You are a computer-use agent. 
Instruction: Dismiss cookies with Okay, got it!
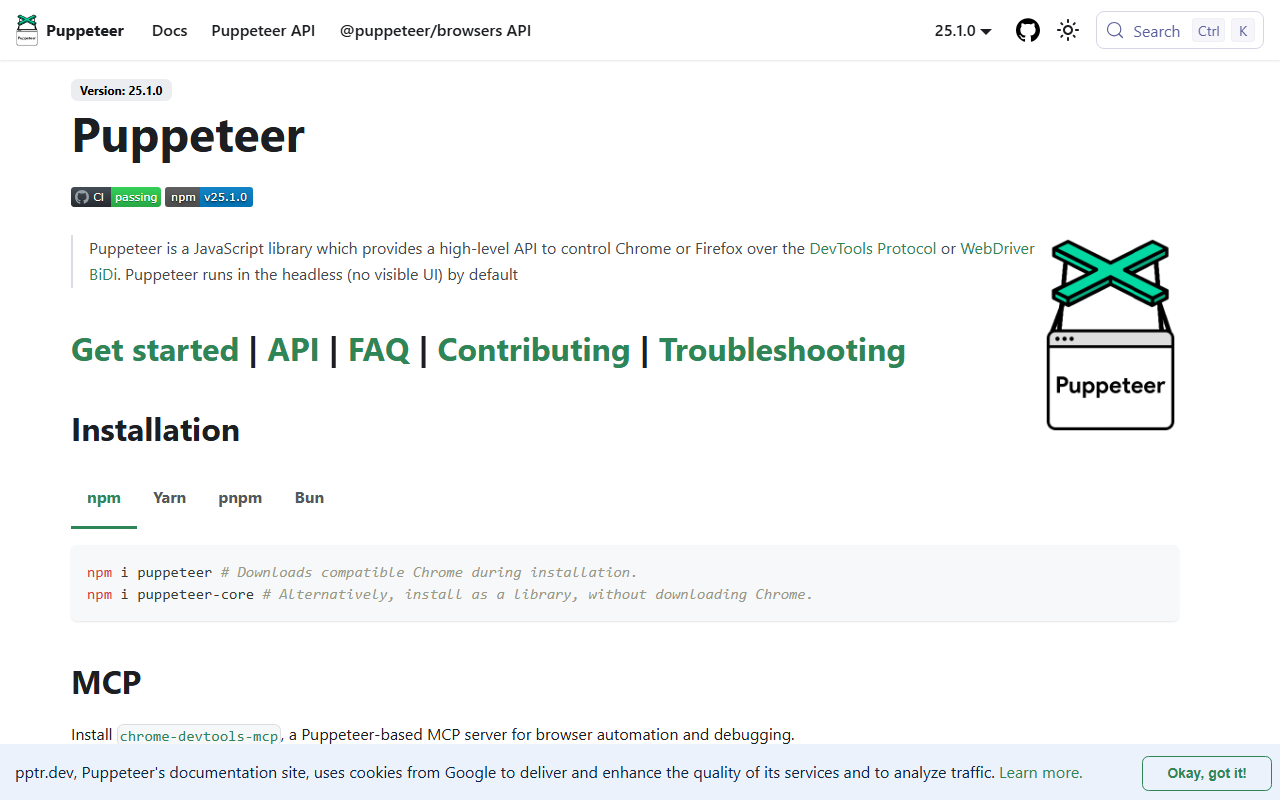(1207, 773)
